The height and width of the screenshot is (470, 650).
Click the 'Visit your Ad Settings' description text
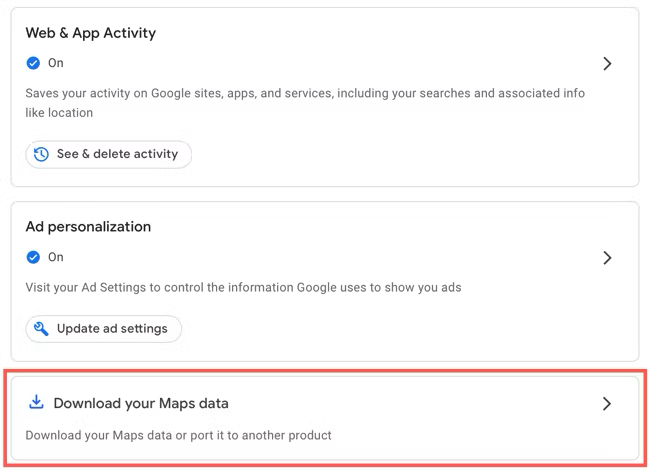pyautogui.click(x=243, y=287)
